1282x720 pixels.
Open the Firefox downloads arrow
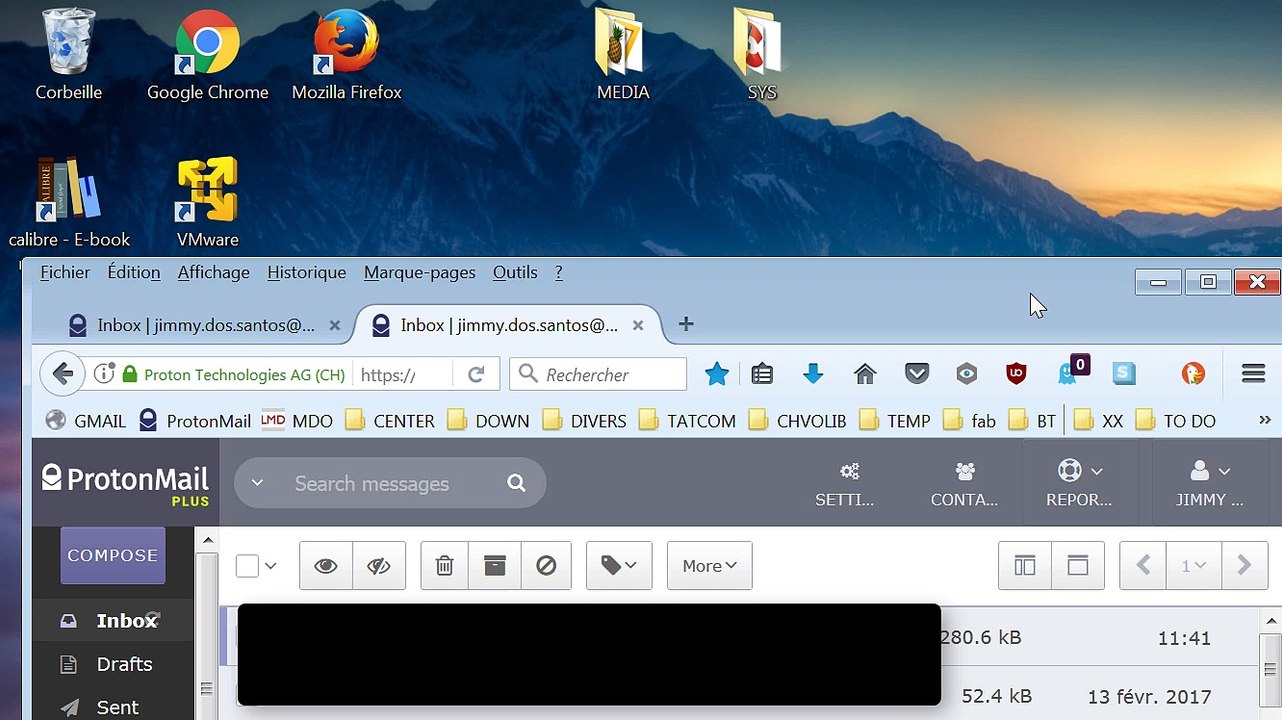coord(813,374)
